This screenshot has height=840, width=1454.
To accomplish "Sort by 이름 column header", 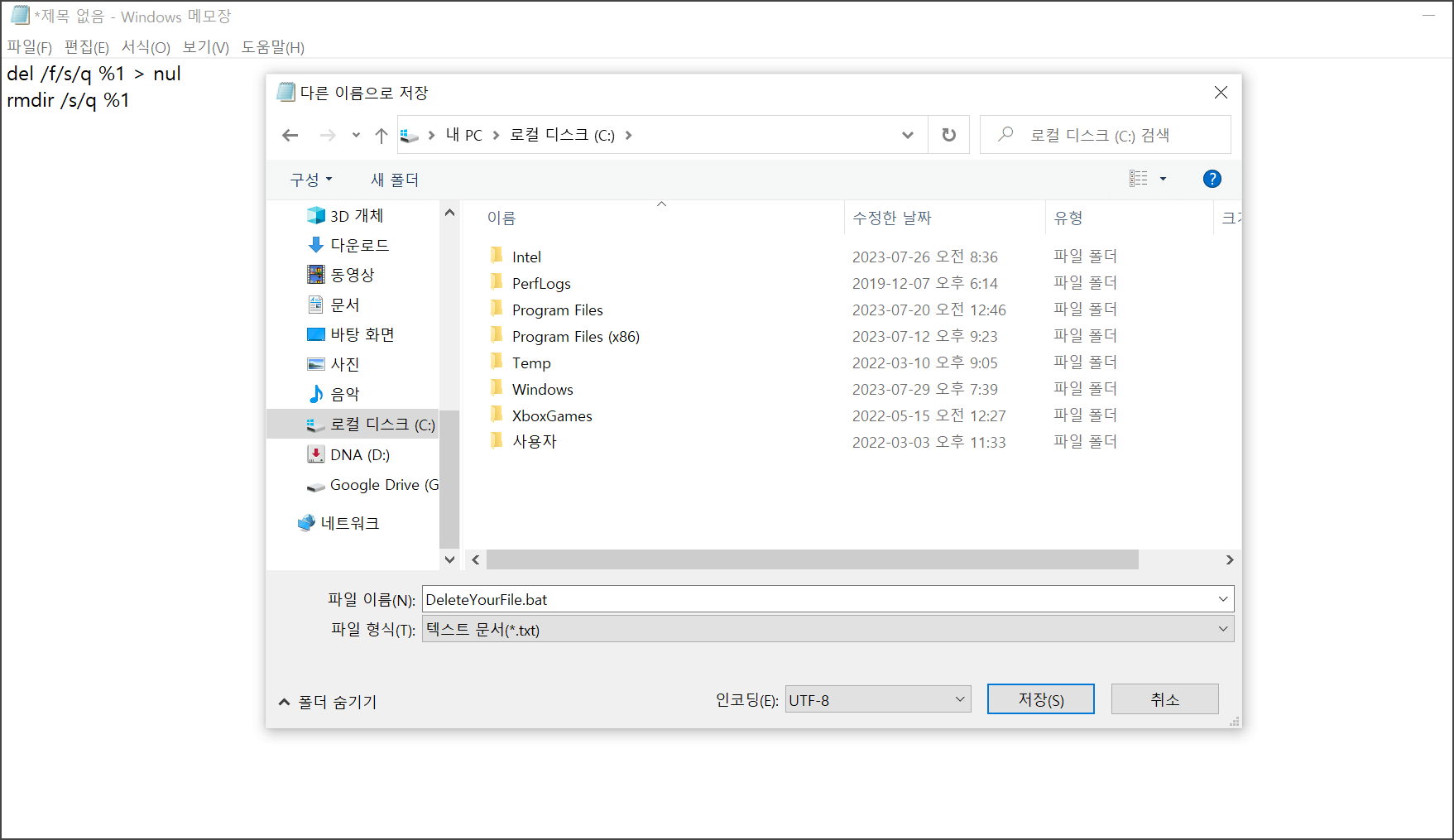I will click(501, 218).
